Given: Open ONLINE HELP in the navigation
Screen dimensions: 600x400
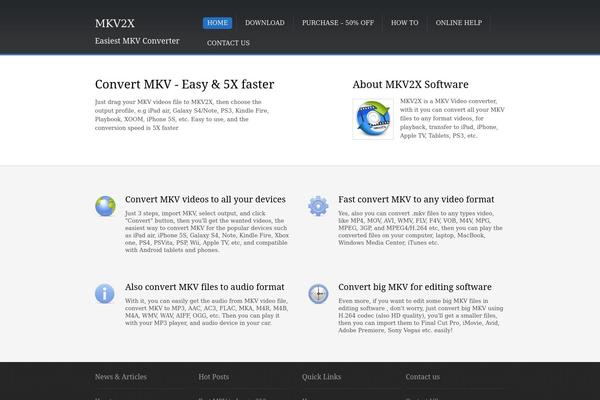Looking at the screenshot, I should pos(459,23).
